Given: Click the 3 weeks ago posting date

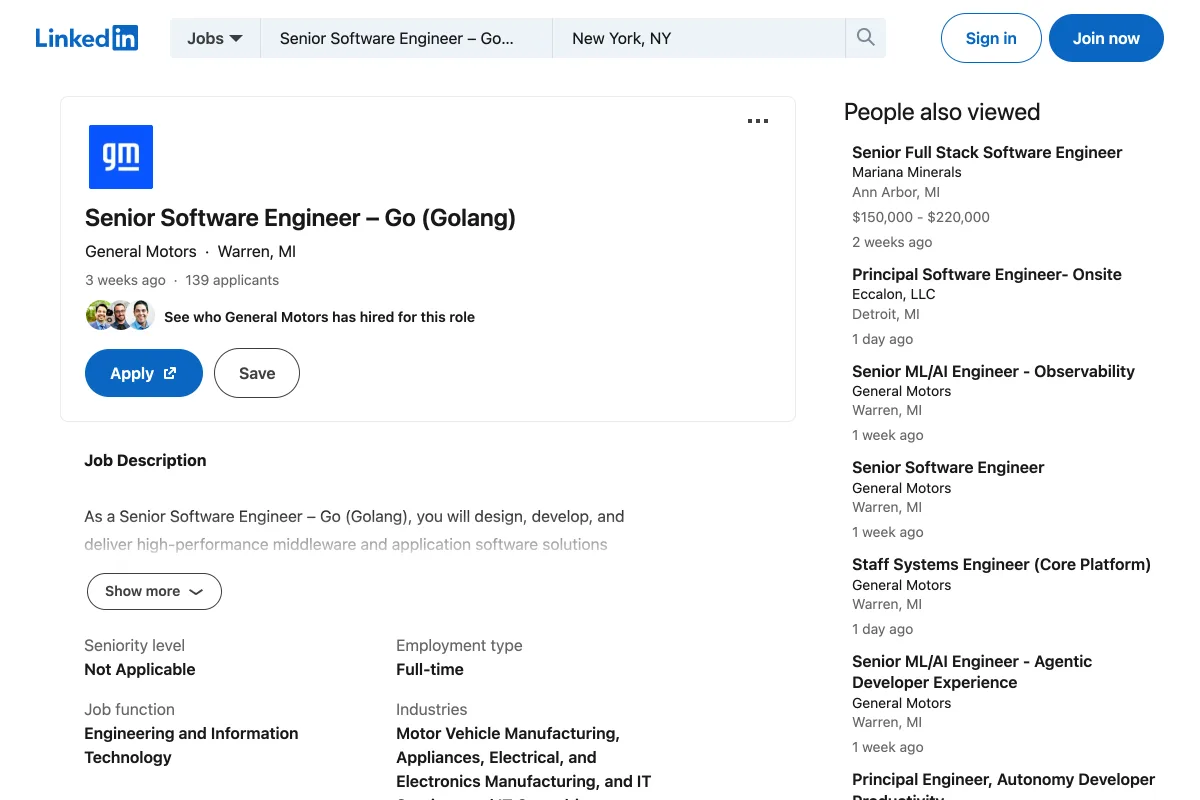Looking at the screenshot, I should pyautogui.click(x=125, y=280).
